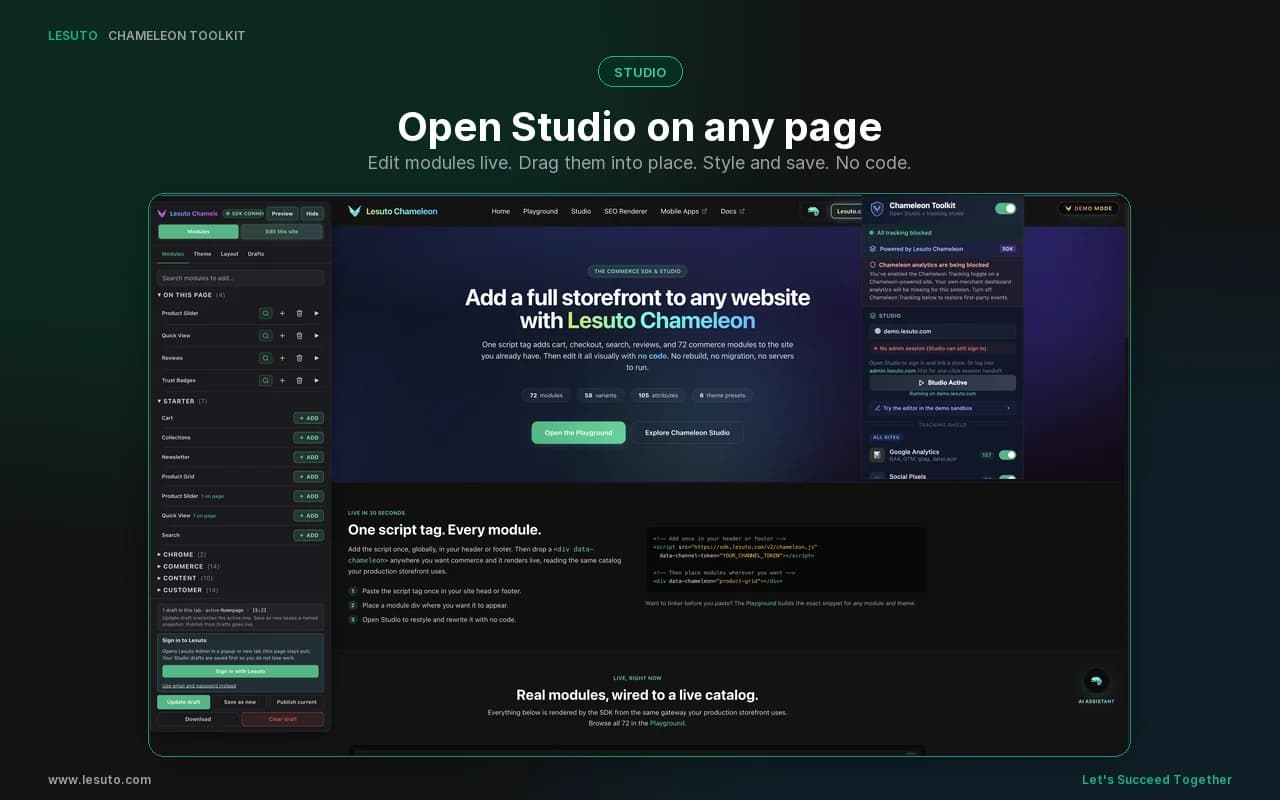
Task: Add the Collections module
Action: (x=309, y=437)
